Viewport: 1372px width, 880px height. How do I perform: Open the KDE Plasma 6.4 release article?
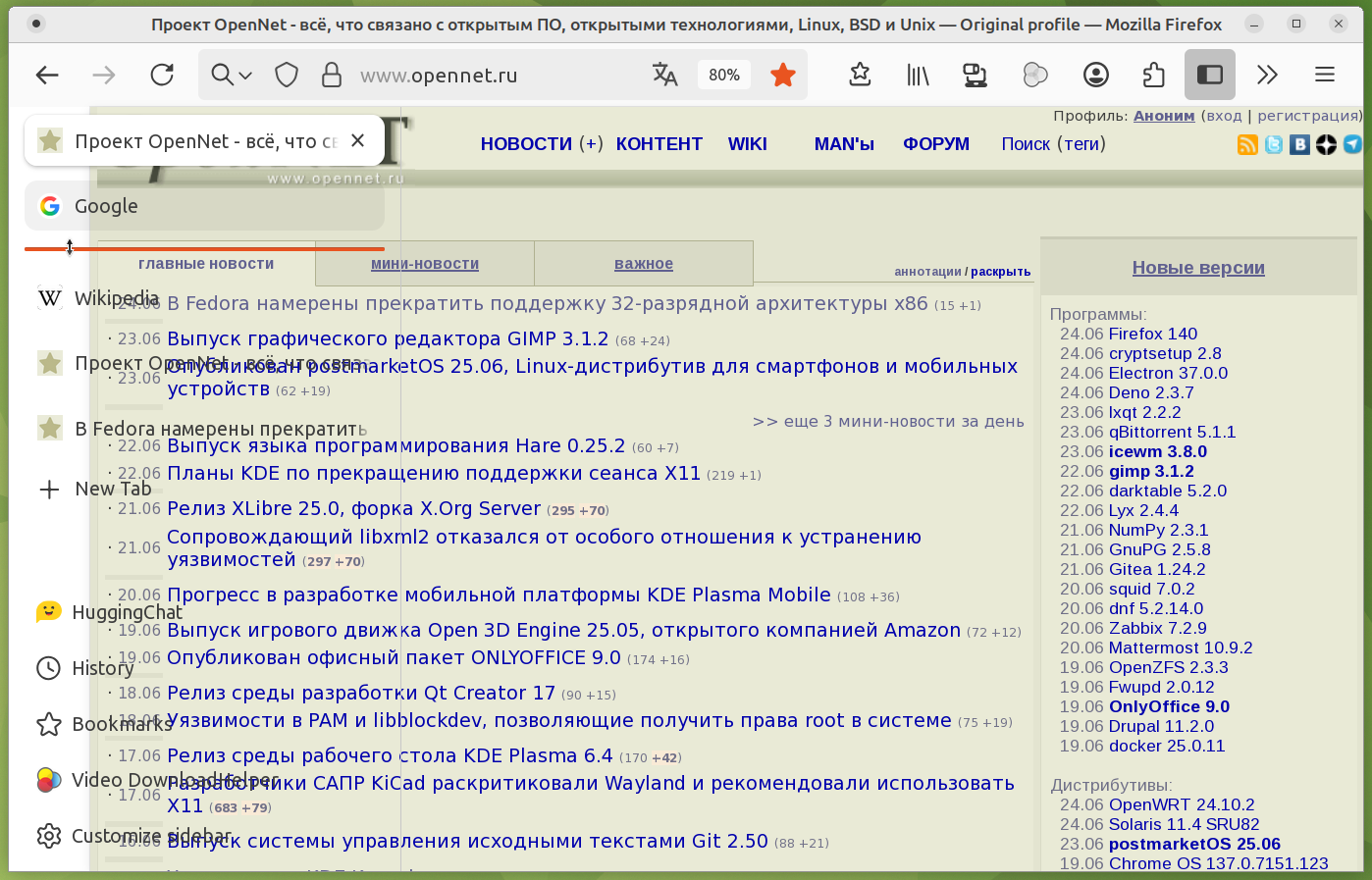click(x=390, y=756)
